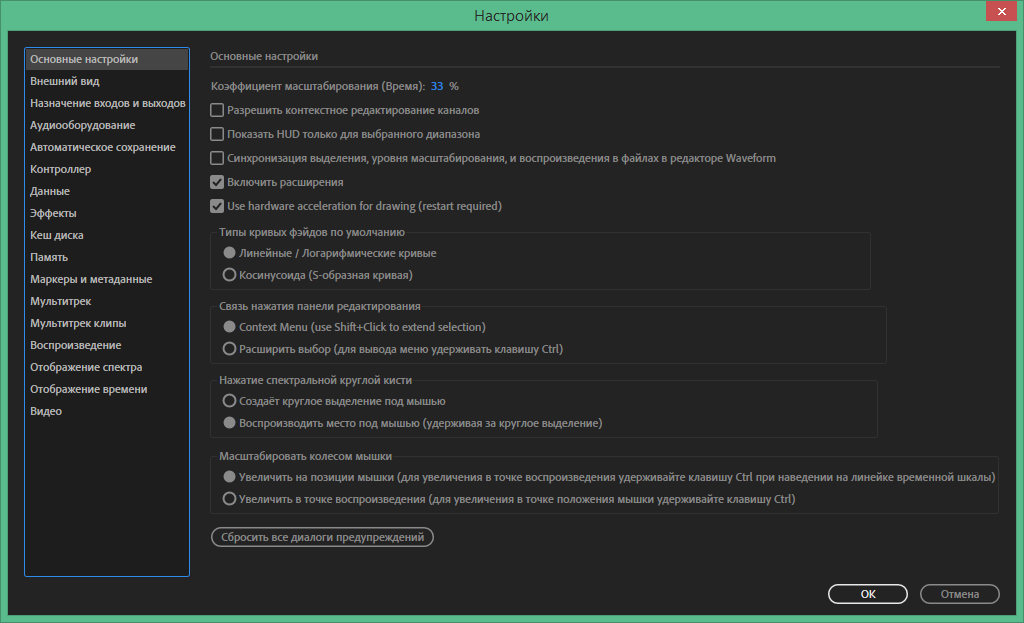This screenshot has height=623, width=1024.
Task: Open Внешний вид settings category
Action: coord(65,81)
